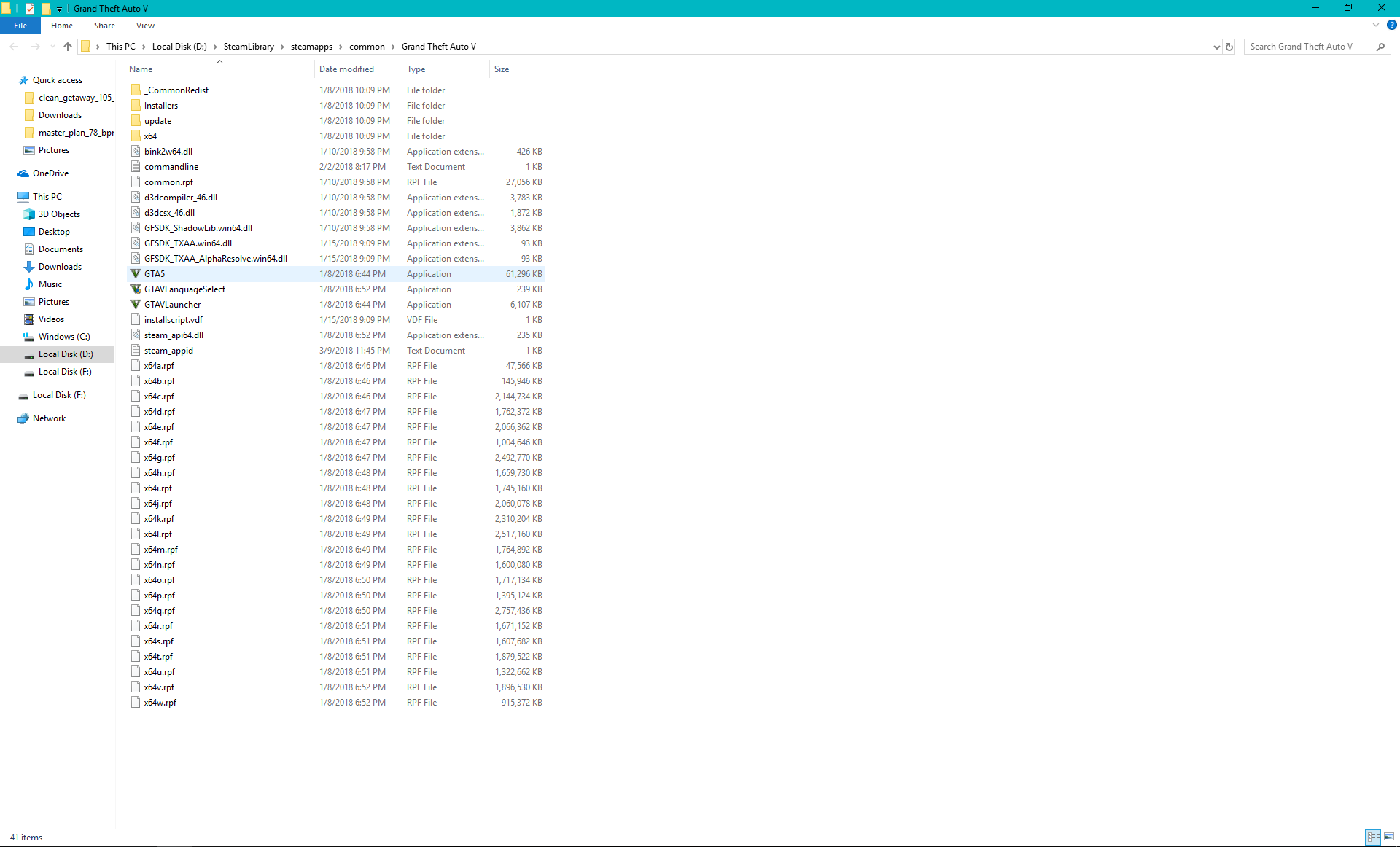Select the x64w.rpf file

tap(336, 703)
